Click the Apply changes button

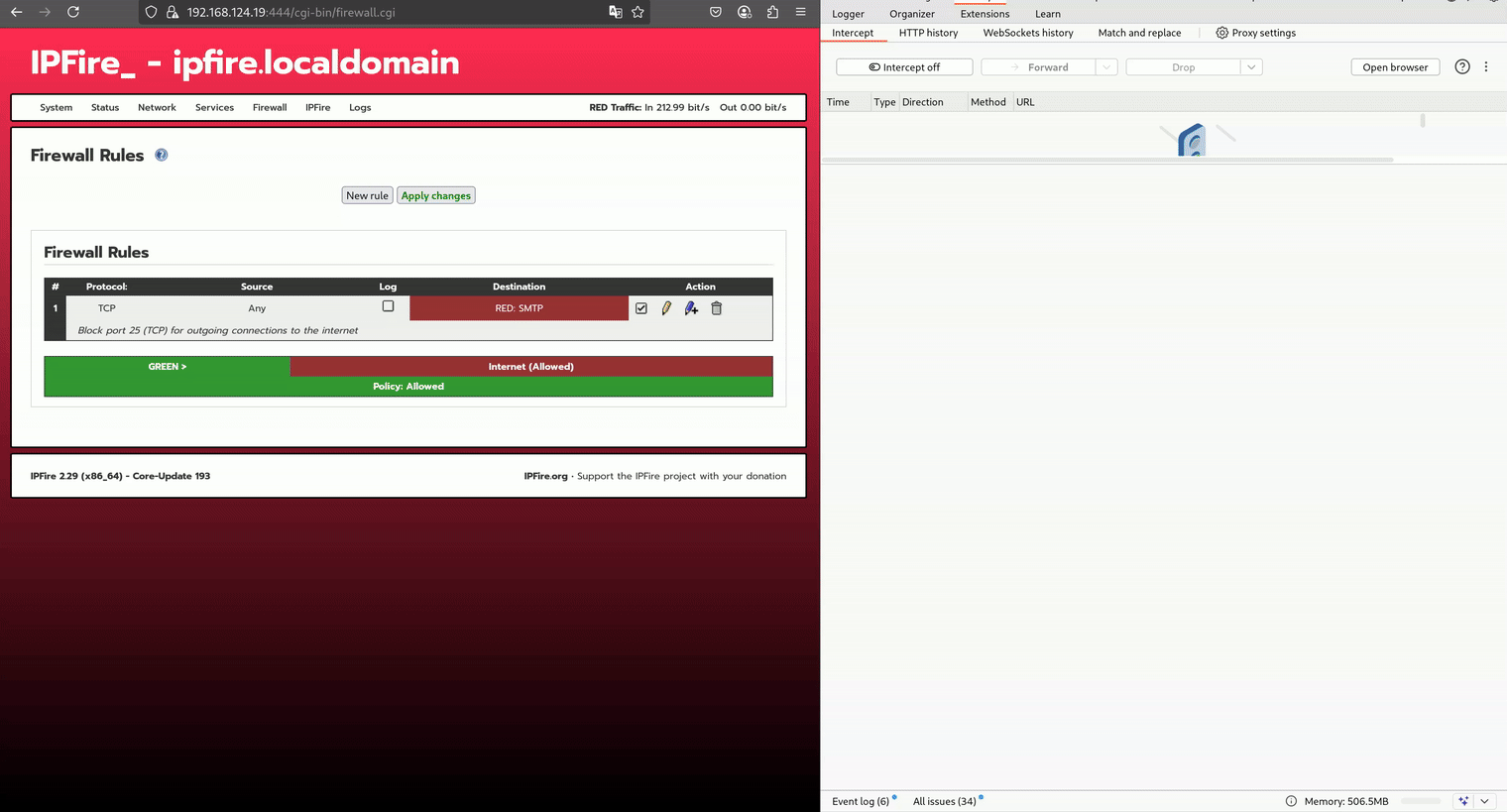tap(436, 195)
